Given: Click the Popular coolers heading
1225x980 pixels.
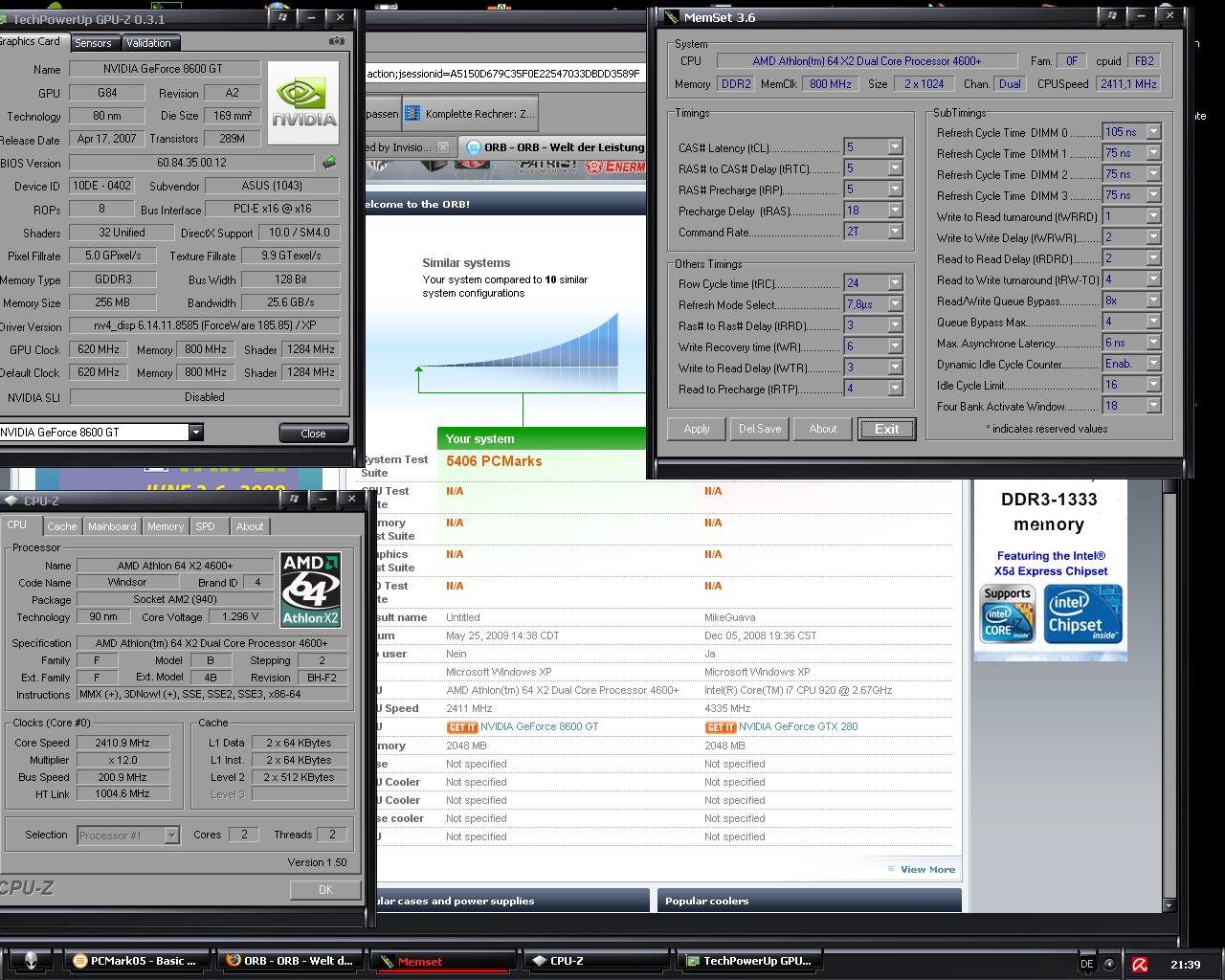Looking at the screenshot, I should point(707,902).
